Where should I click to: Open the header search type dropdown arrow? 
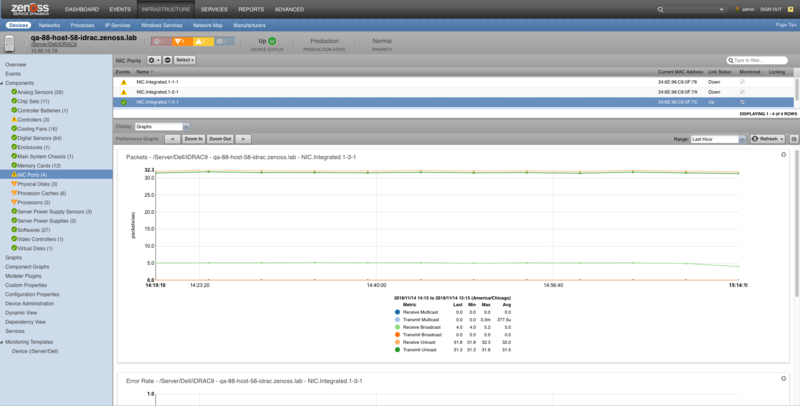click(721, 10)
